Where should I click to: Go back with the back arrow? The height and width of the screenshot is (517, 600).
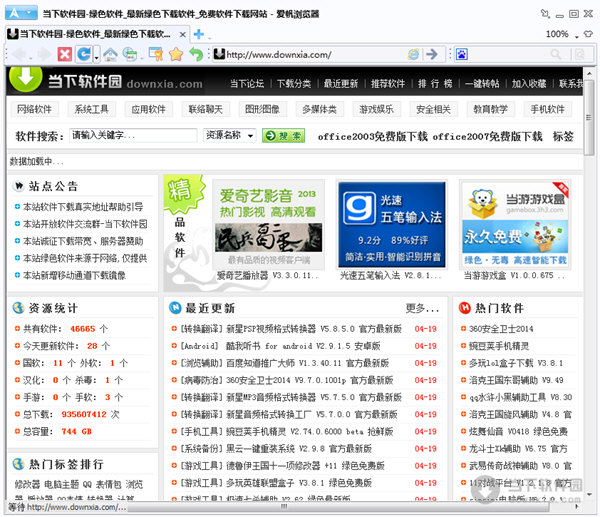[19, 54]
